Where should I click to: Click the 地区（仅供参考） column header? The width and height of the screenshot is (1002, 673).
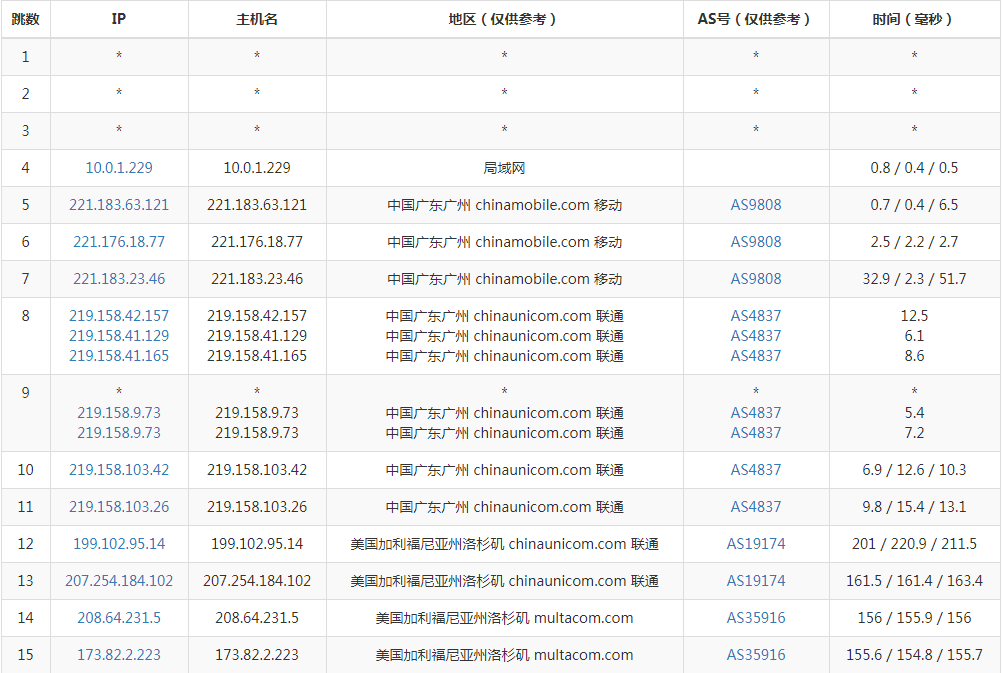point(504,19)
